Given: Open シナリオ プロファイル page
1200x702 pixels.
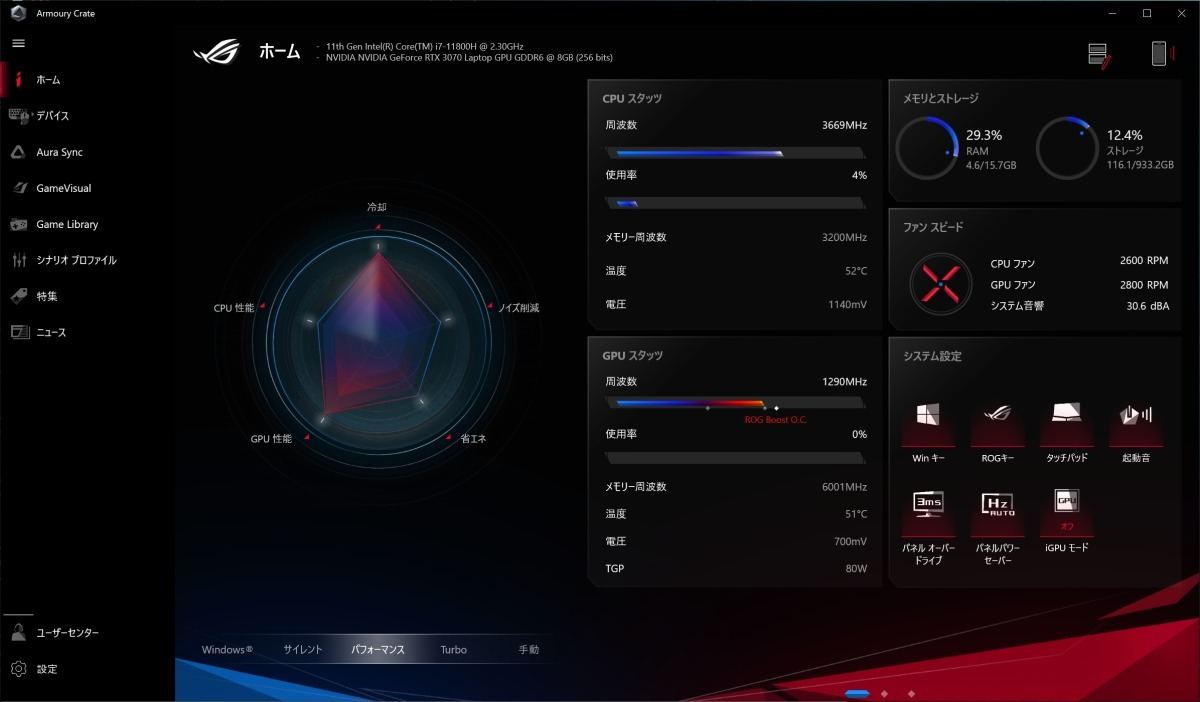Looking at the screenshot, I should tap(76, 260).
